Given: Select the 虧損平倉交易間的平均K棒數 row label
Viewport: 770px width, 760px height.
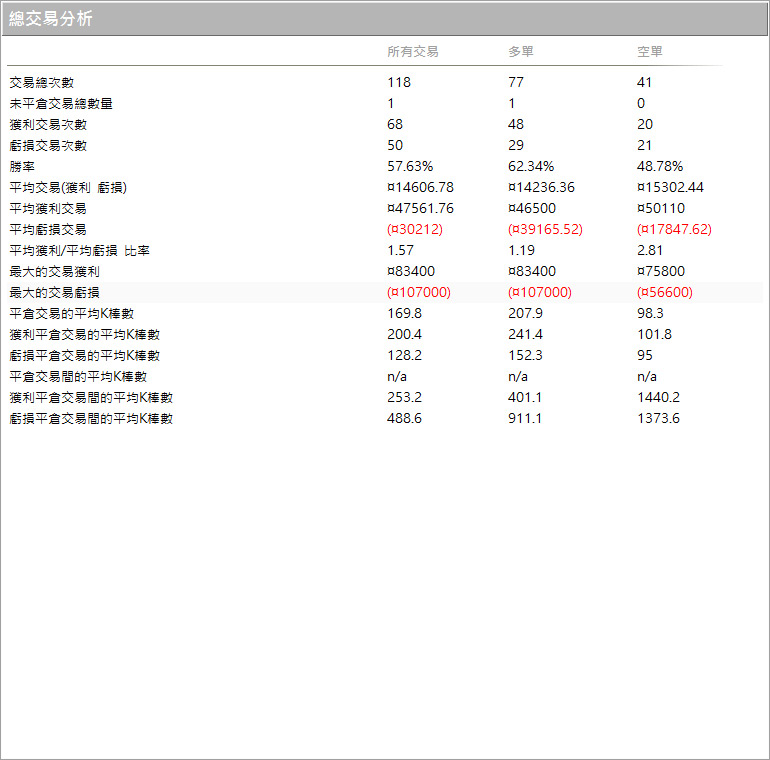Looking at the screenshot, I should 91,419.
